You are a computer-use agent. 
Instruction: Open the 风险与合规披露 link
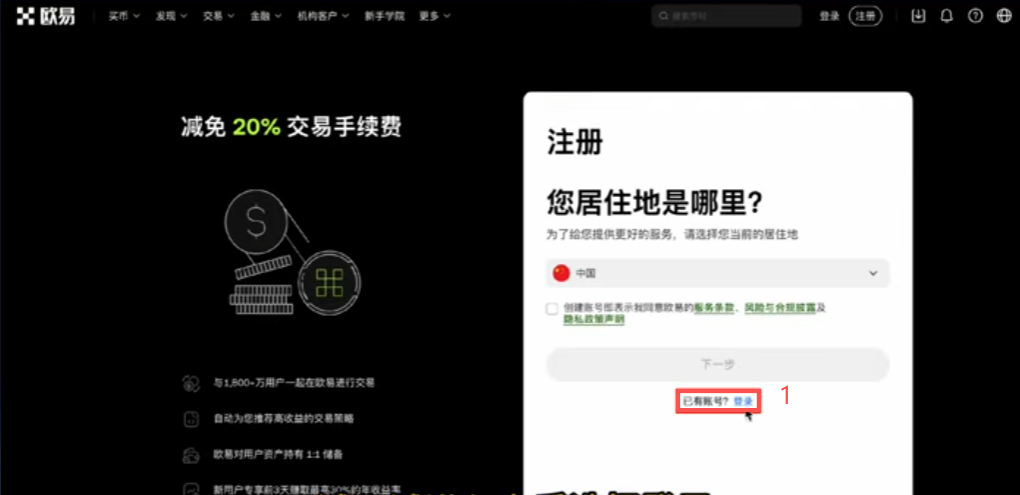[x=780, y=307]
